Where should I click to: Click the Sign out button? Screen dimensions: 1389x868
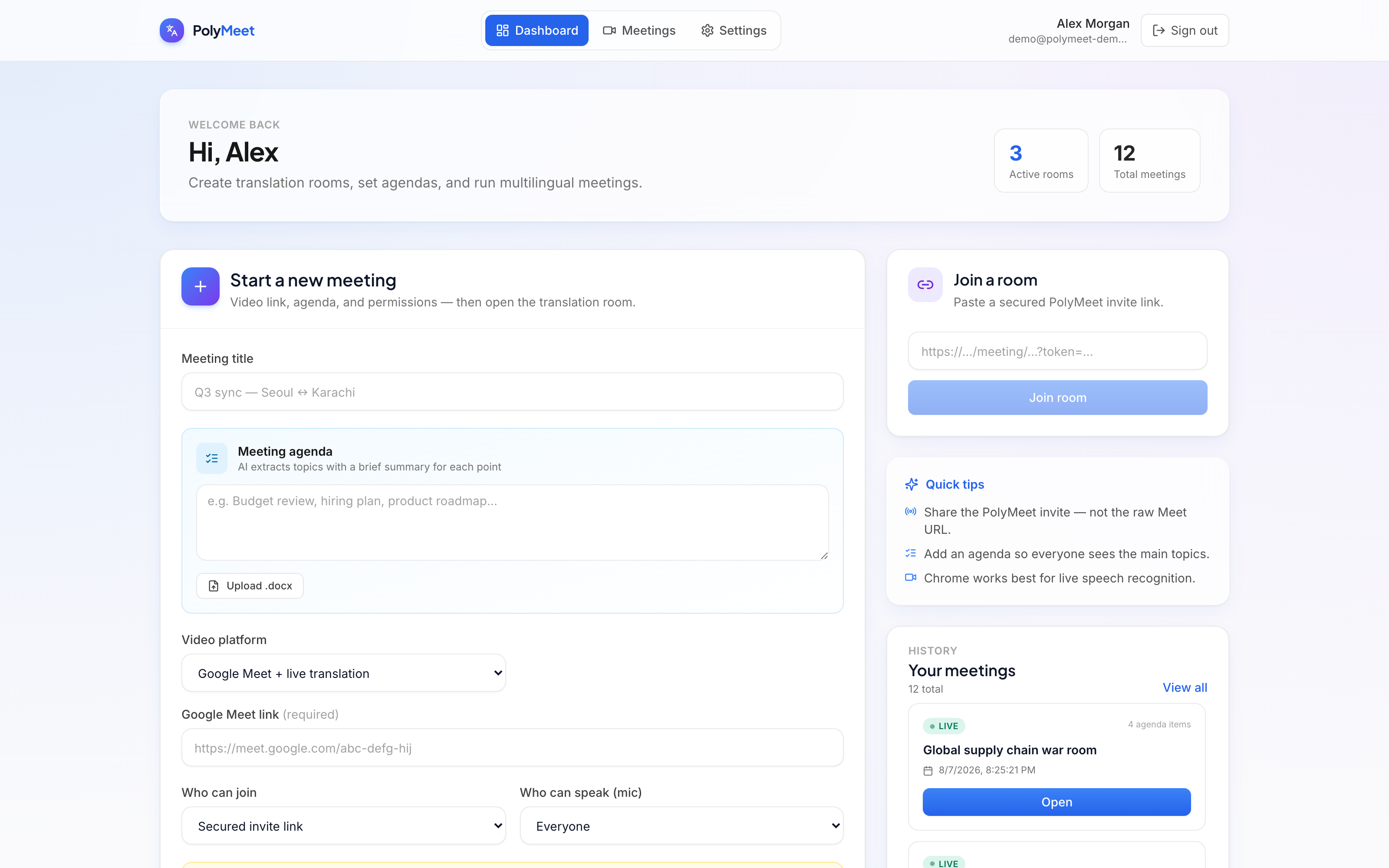click(1185, 30)
